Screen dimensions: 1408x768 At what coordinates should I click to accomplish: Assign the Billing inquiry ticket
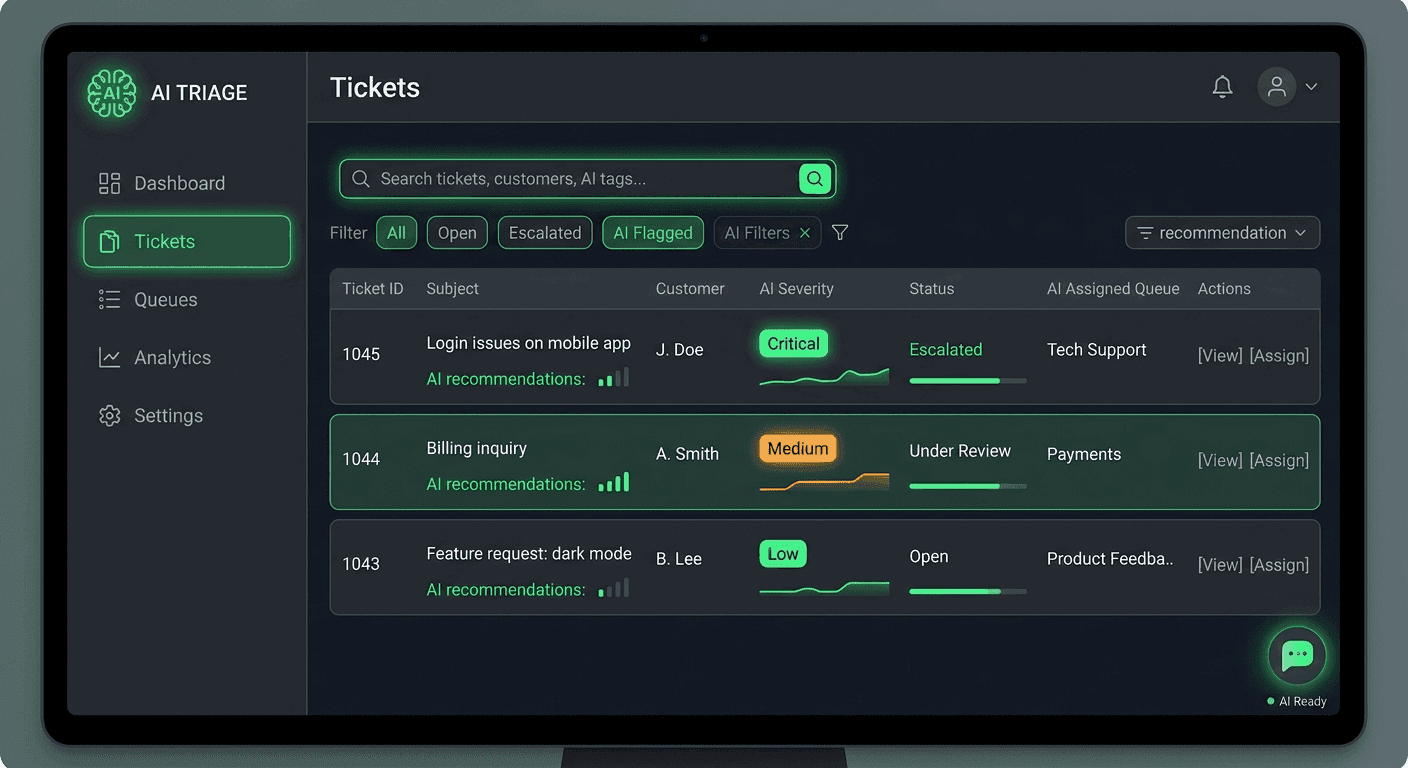click(x=1279, y=461)
